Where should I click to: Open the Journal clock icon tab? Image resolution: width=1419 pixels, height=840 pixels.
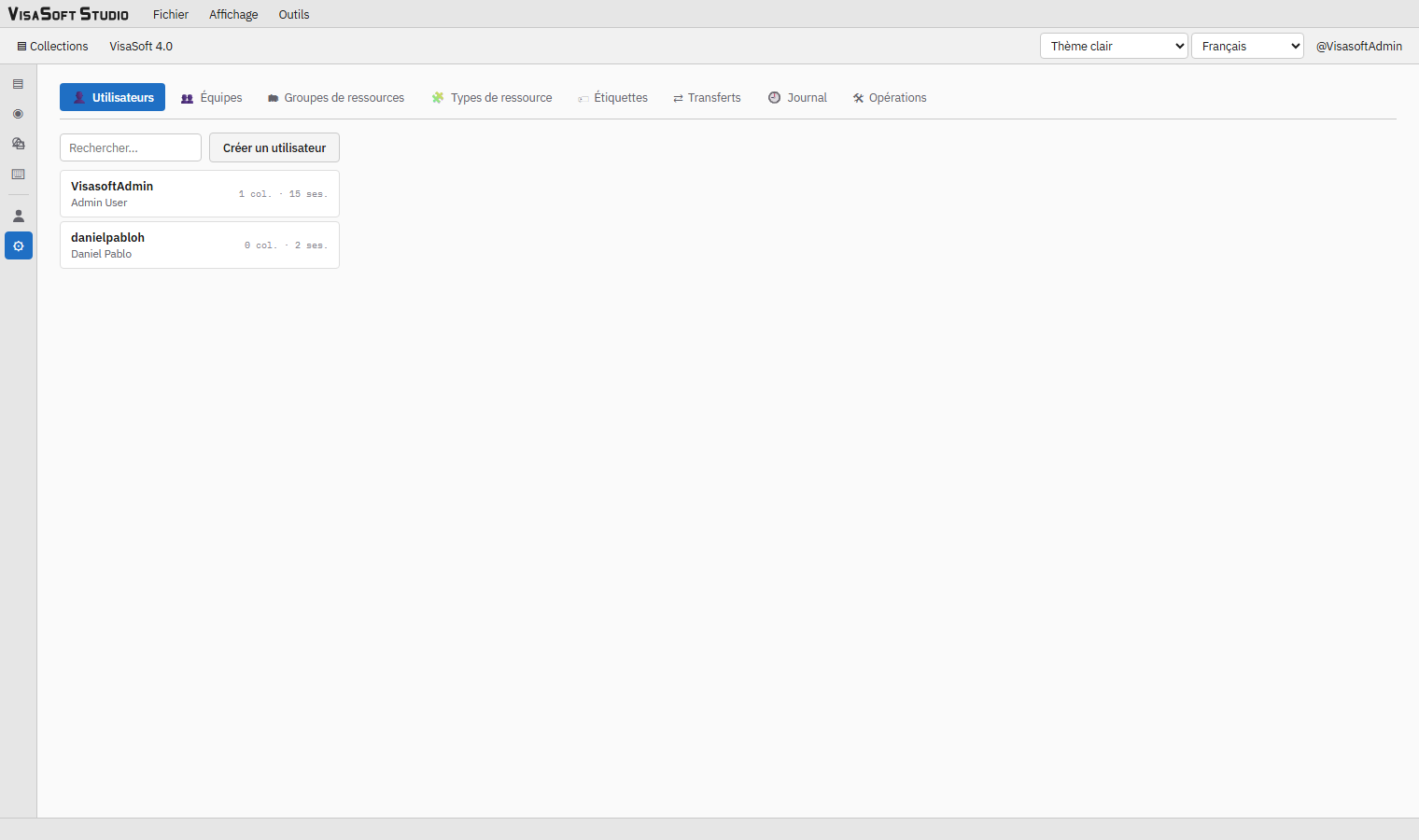tap(774, 97)
